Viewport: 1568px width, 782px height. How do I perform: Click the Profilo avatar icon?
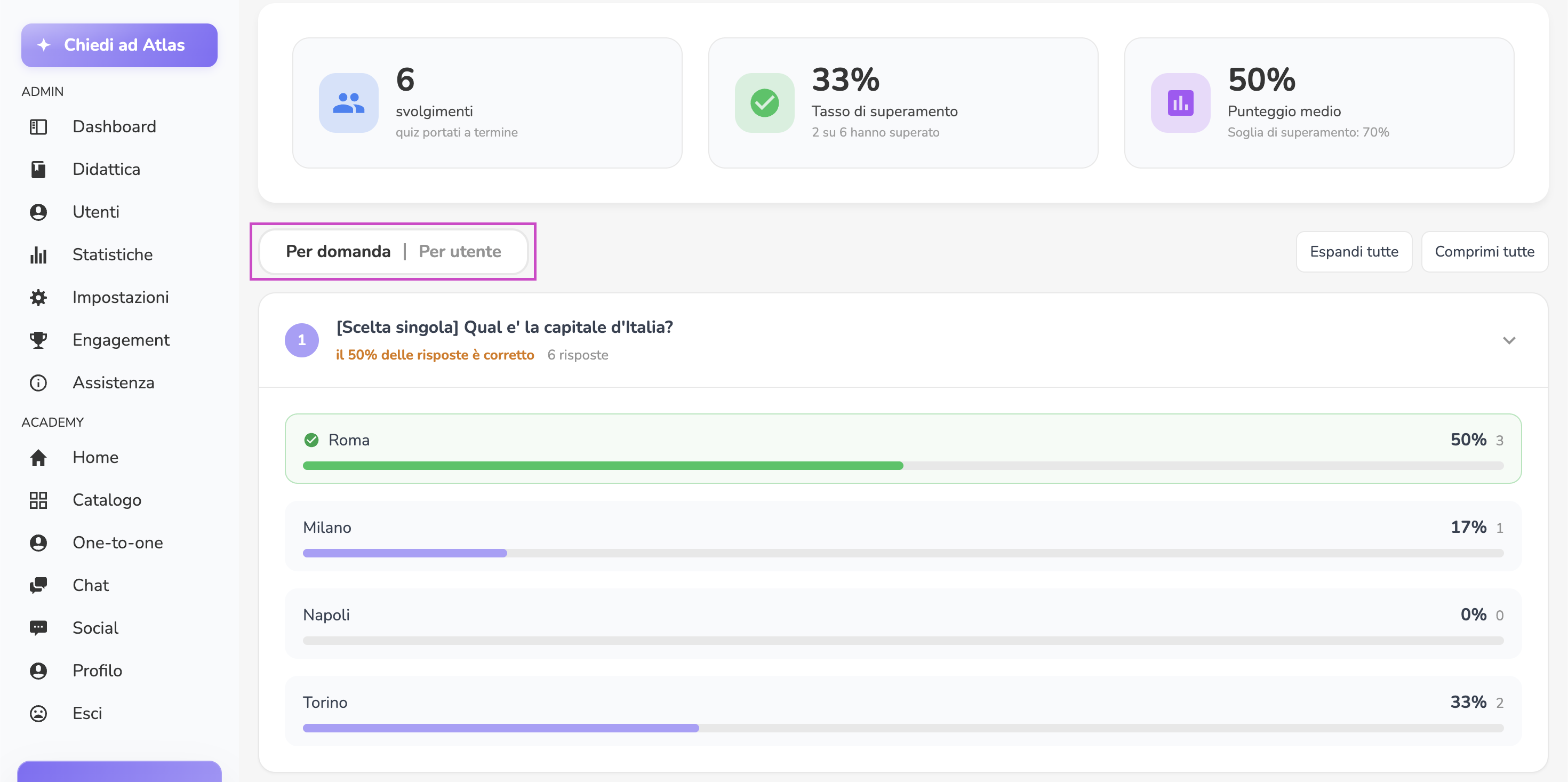tap(38, 671)
